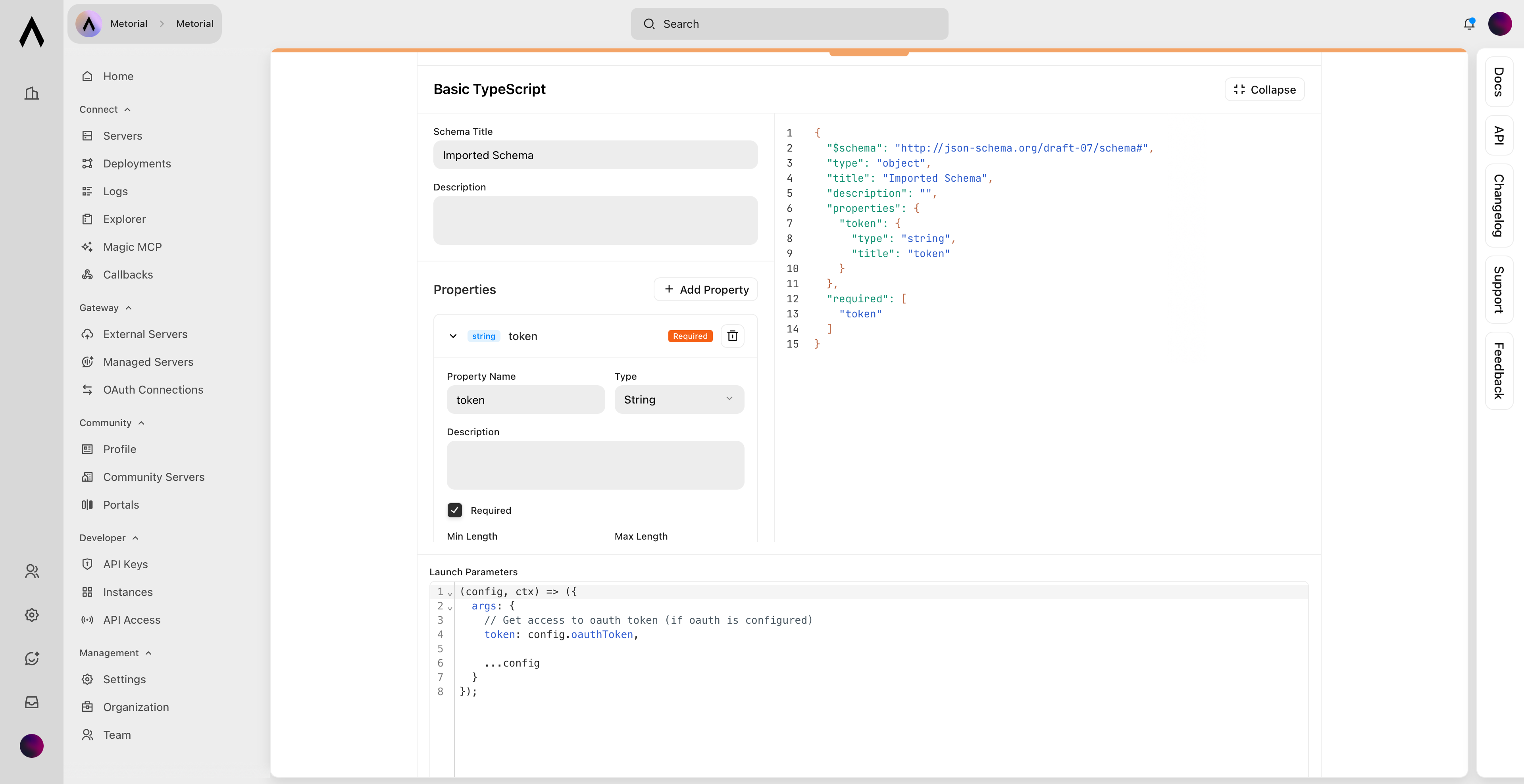Open the String type dropdown

[679, 400]
